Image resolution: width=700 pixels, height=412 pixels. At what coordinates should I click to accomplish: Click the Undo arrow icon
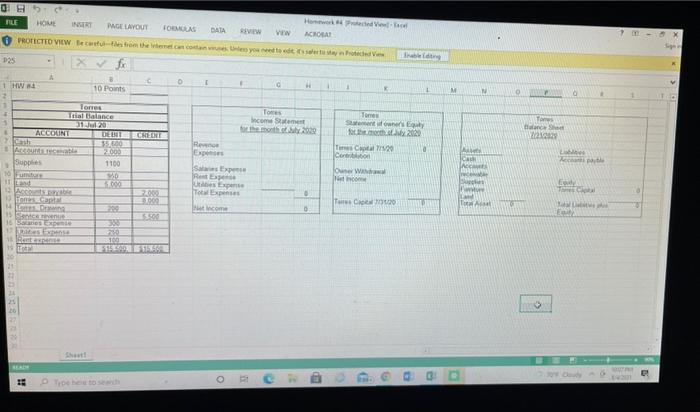click(38, 9)
